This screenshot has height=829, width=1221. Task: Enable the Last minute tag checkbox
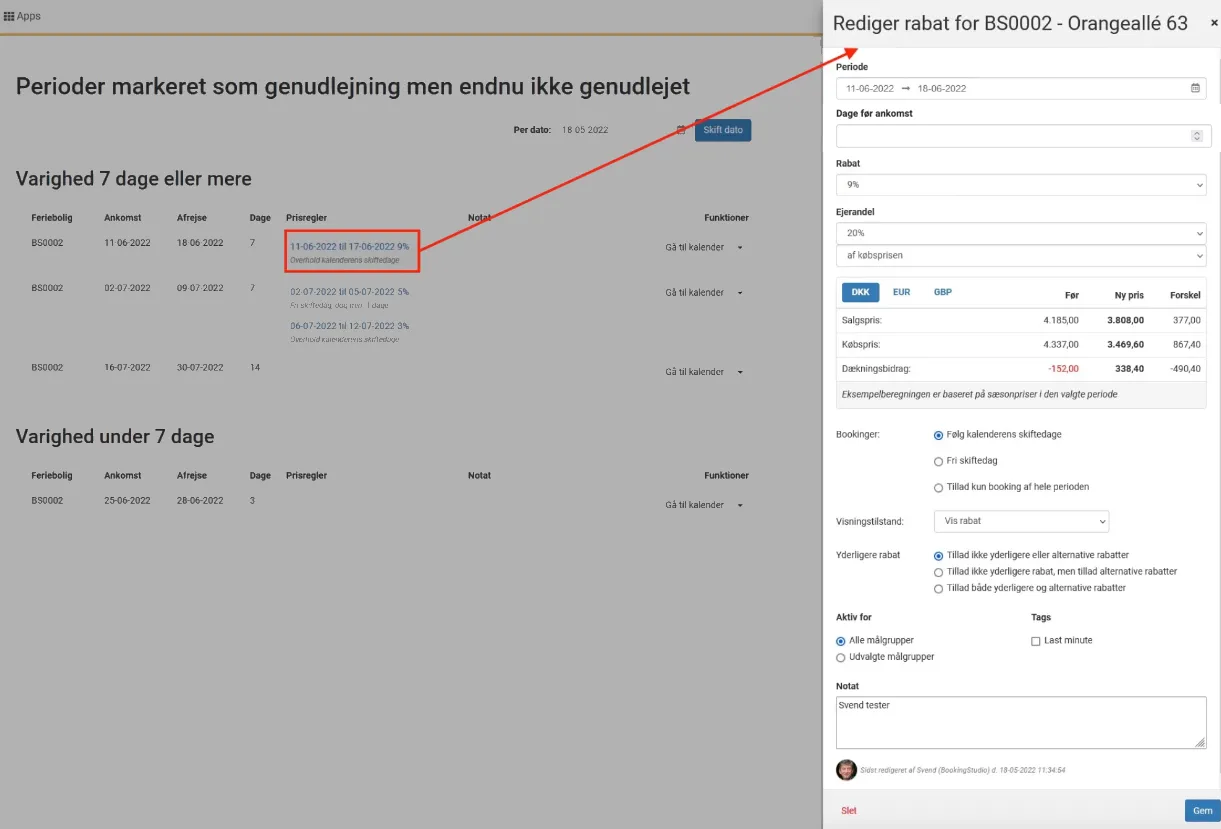point(1036,640)
